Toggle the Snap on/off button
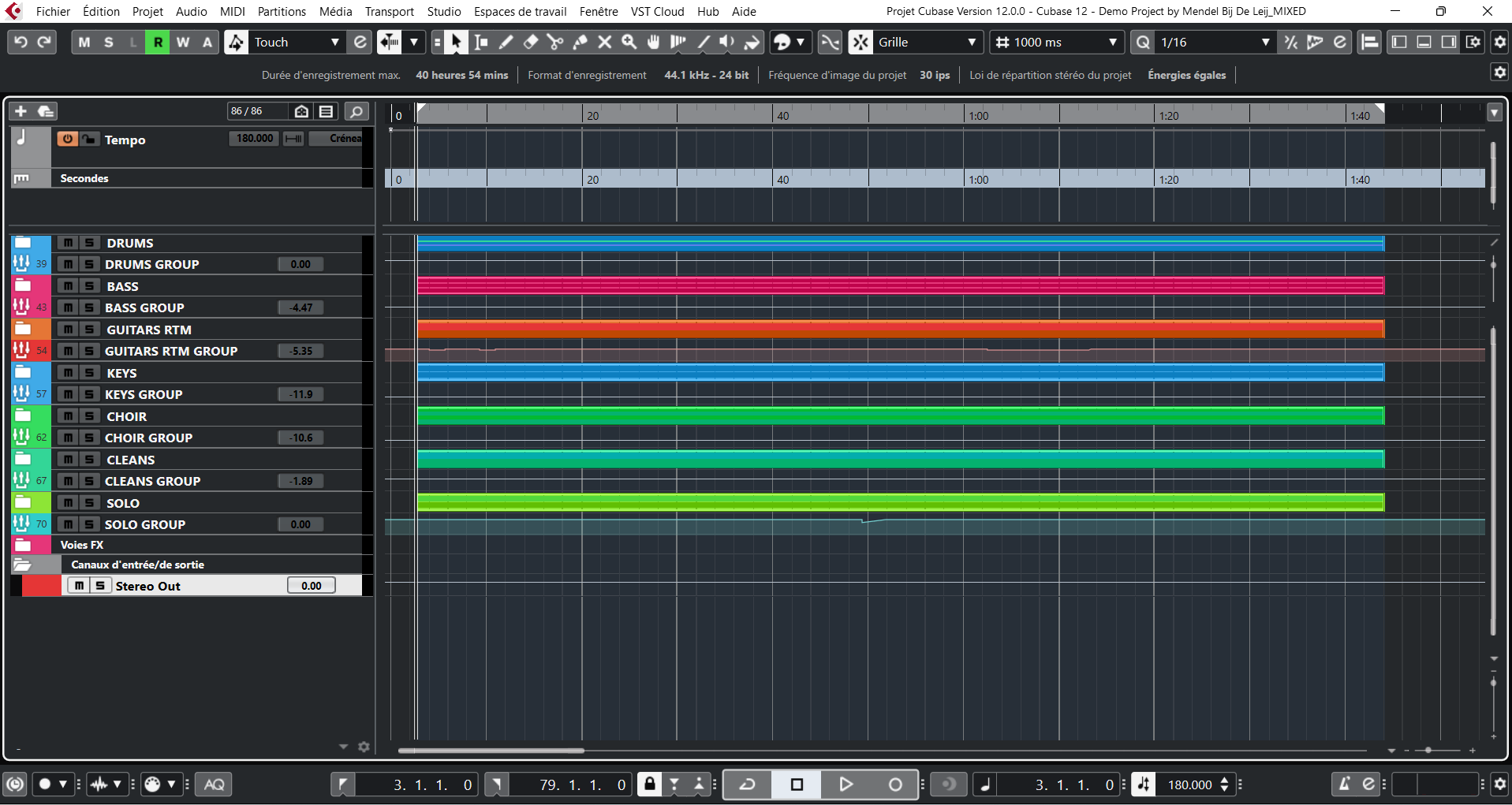The width and height of the screenshot is (1512, 805). click(x=861, y=43)
